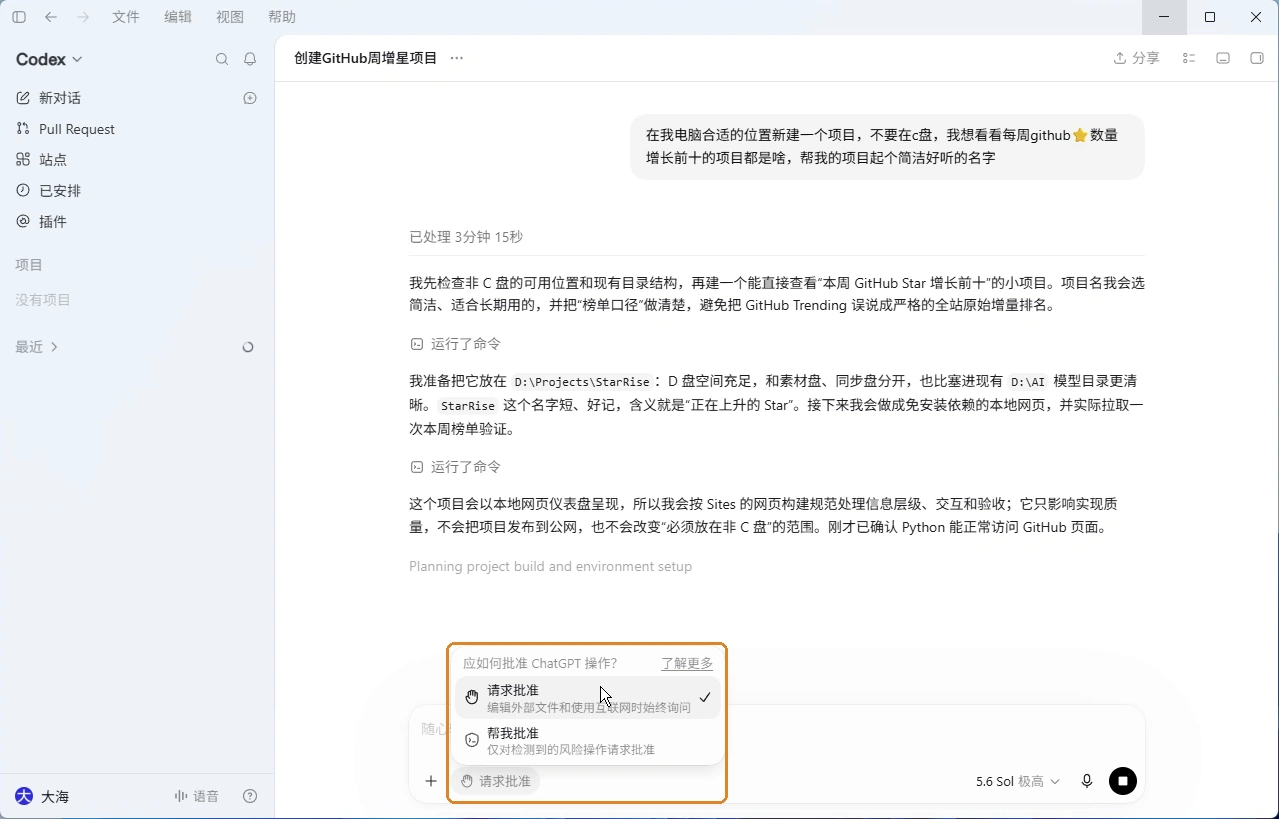Screen dimensions: 1279x819
Task: Toggle the 请求批准 mode chip
Action: 495,781
